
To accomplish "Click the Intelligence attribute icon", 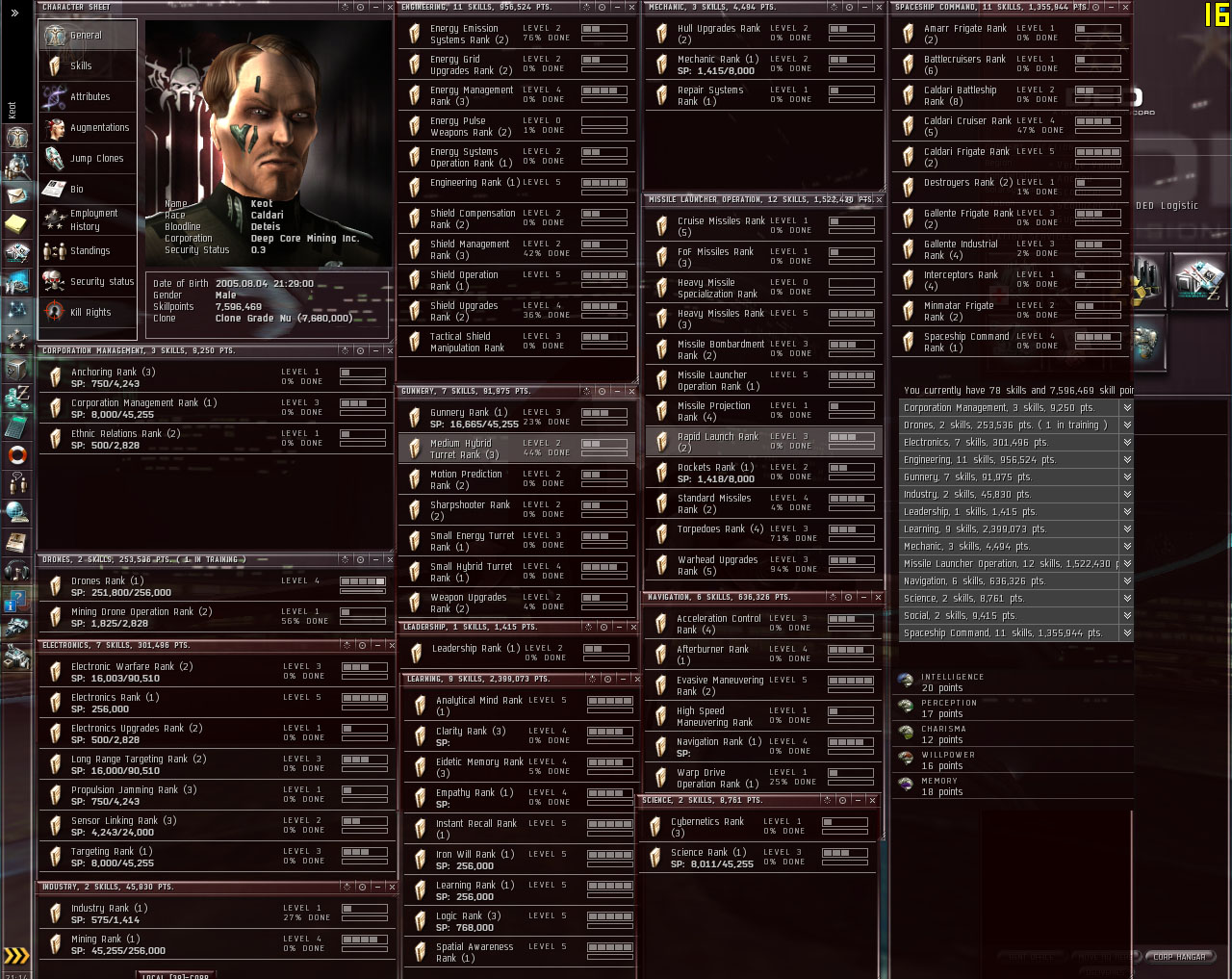I will pyautogui.click(x=906, y=682).
